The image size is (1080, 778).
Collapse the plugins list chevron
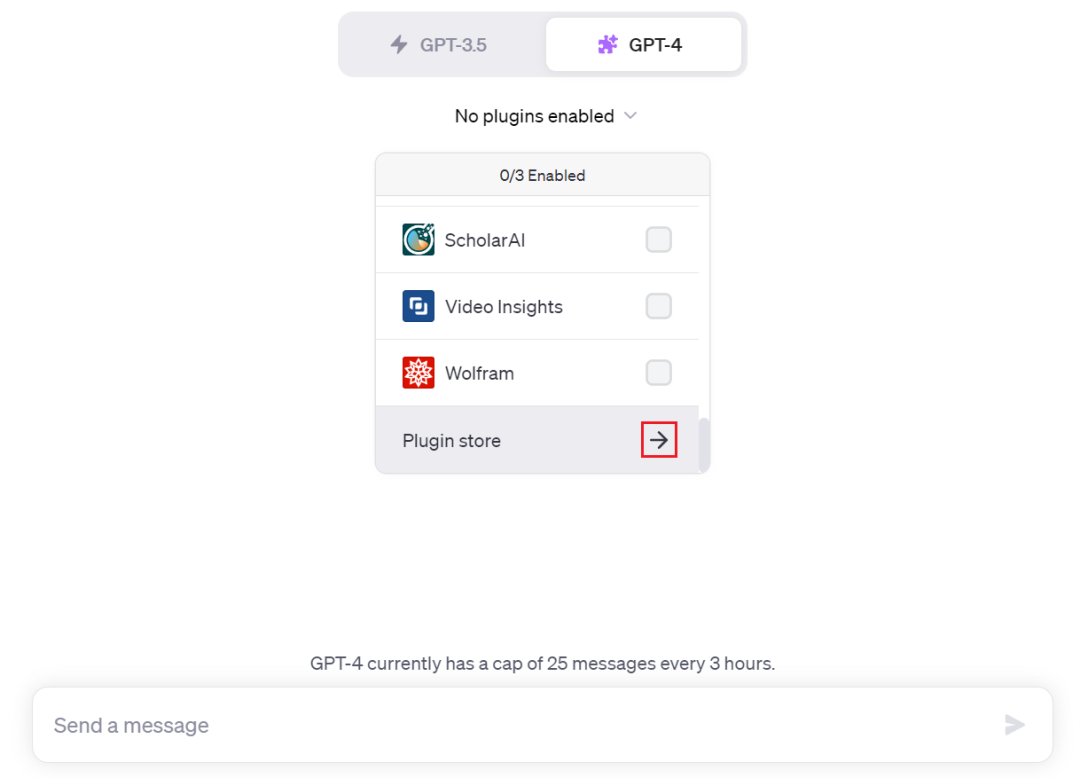pyautogui.click(x=630, y=116)
